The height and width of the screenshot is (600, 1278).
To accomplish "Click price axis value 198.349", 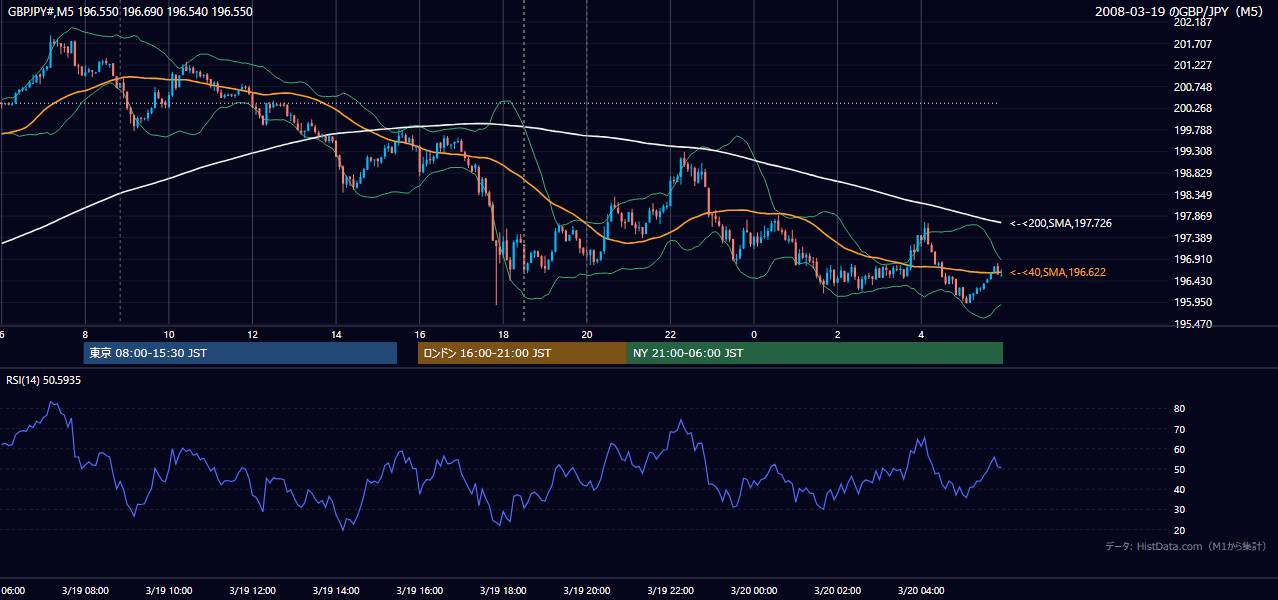I will pos(1192,195).
